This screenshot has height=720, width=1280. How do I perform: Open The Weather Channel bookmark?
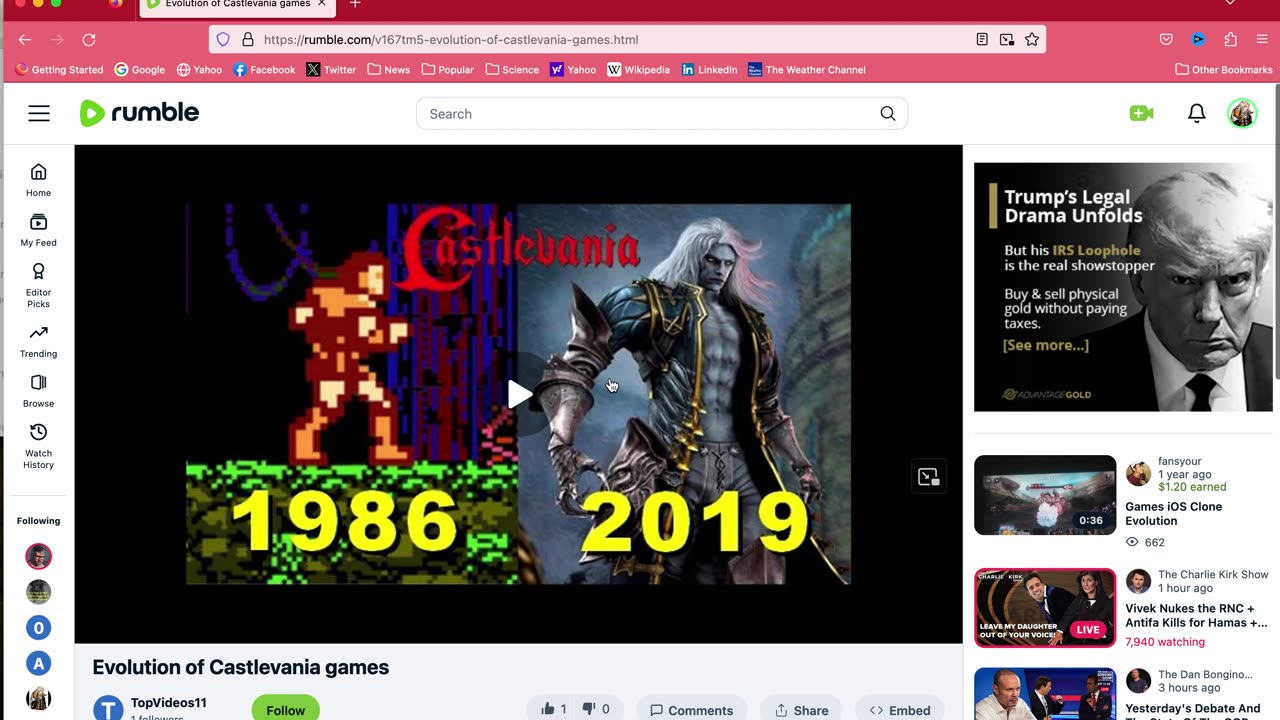(806, 70)
